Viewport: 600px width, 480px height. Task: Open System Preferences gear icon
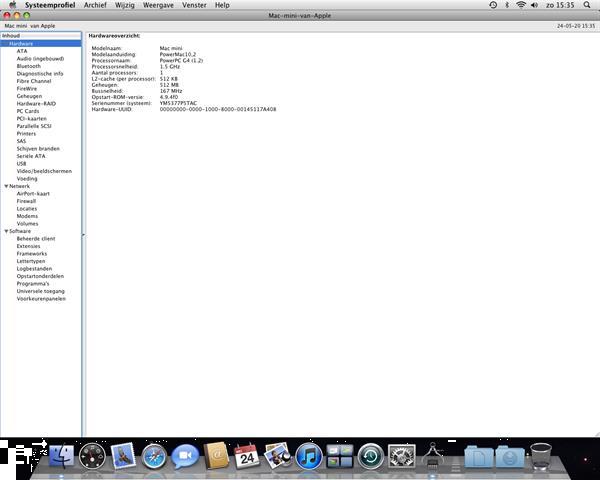401,456
